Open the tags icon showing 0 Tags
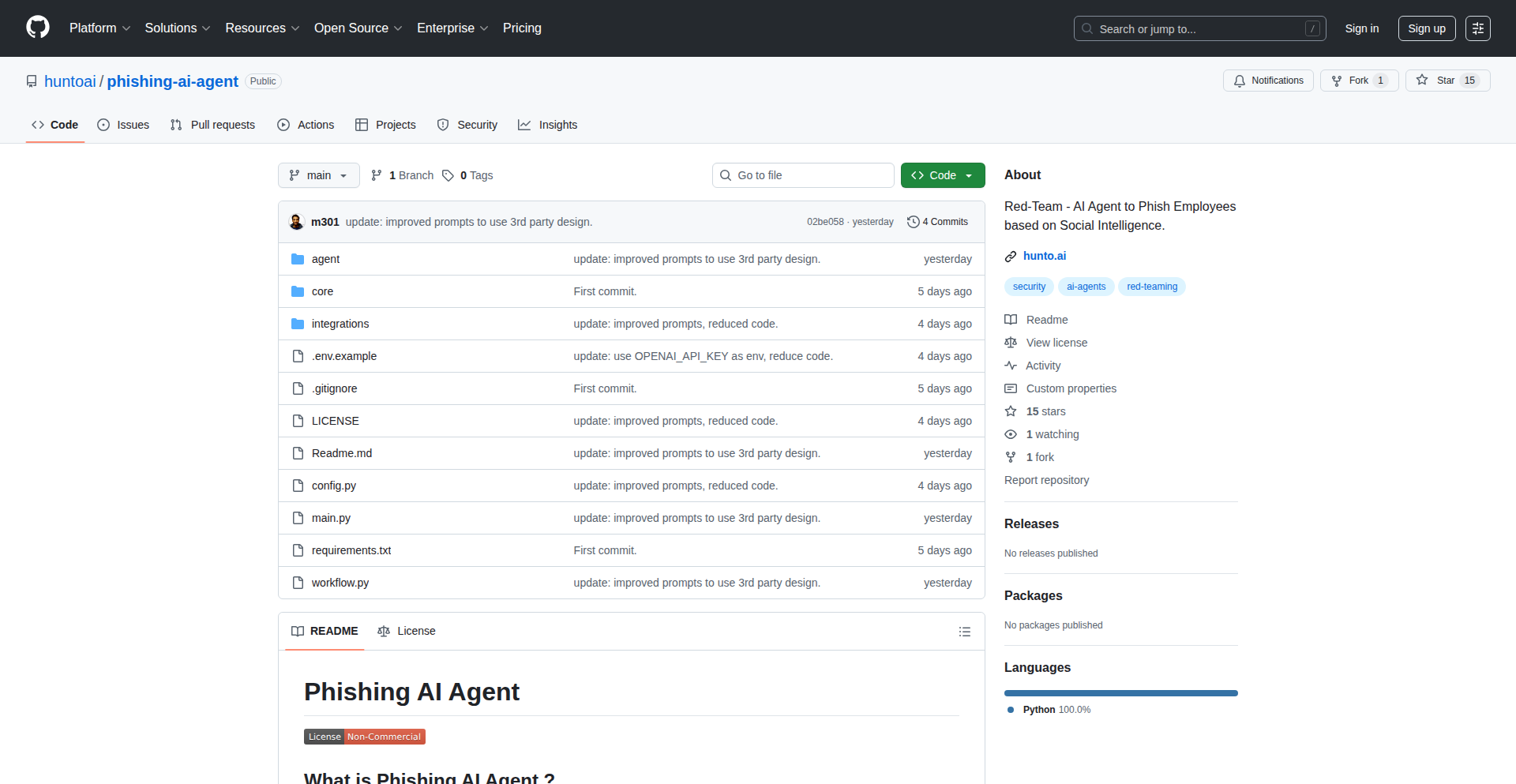Image resolution: width=1516 pixels, height=784 pixels. coord(448,175)
